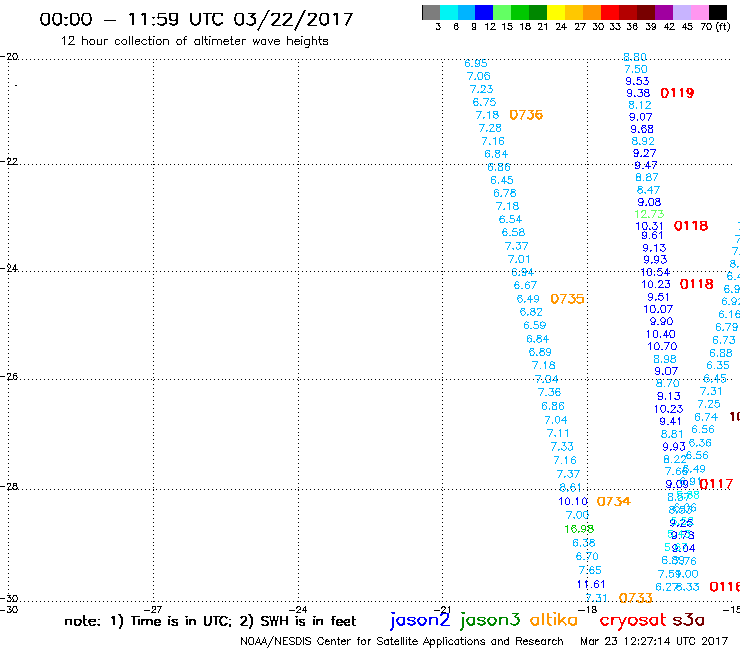Click the green '16.98' wave height
Viewport: 740px width, 650px height.
[x=579, y=529]
